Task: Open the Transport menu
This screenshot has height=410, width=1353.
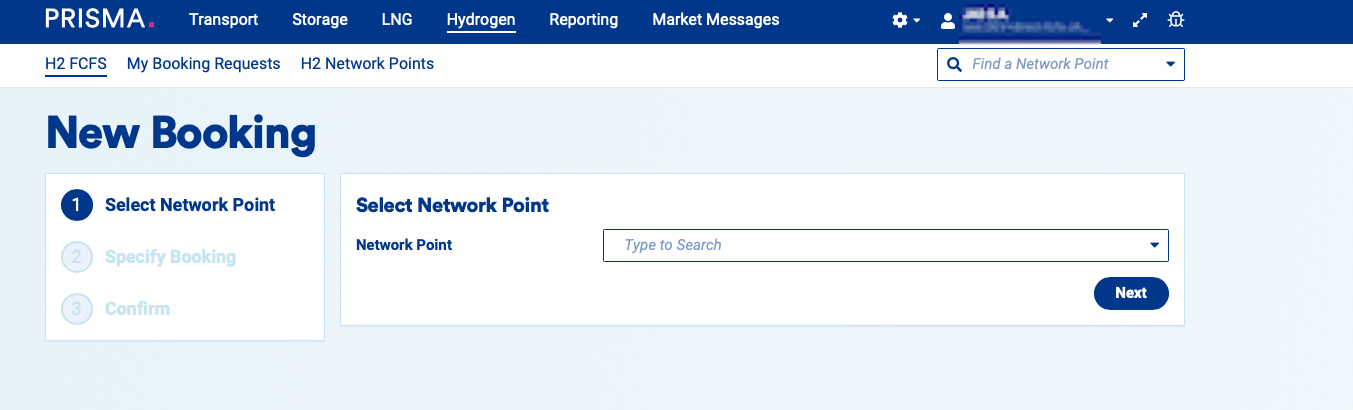Action: (223, 19)
